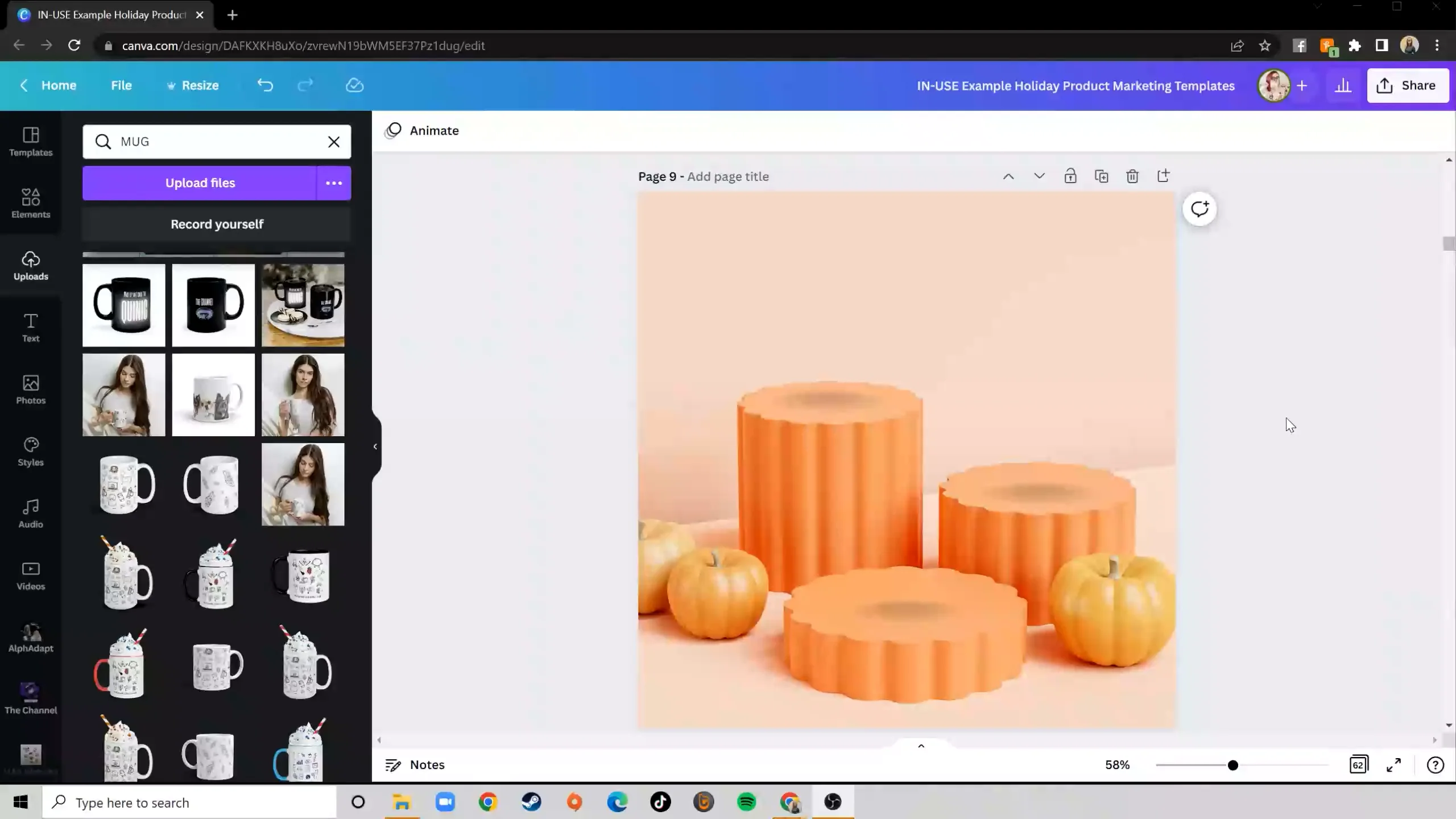The height and width of the screenshot is (819, 1456).
Task: Open Steam from the taskbar
Action: 532,802
